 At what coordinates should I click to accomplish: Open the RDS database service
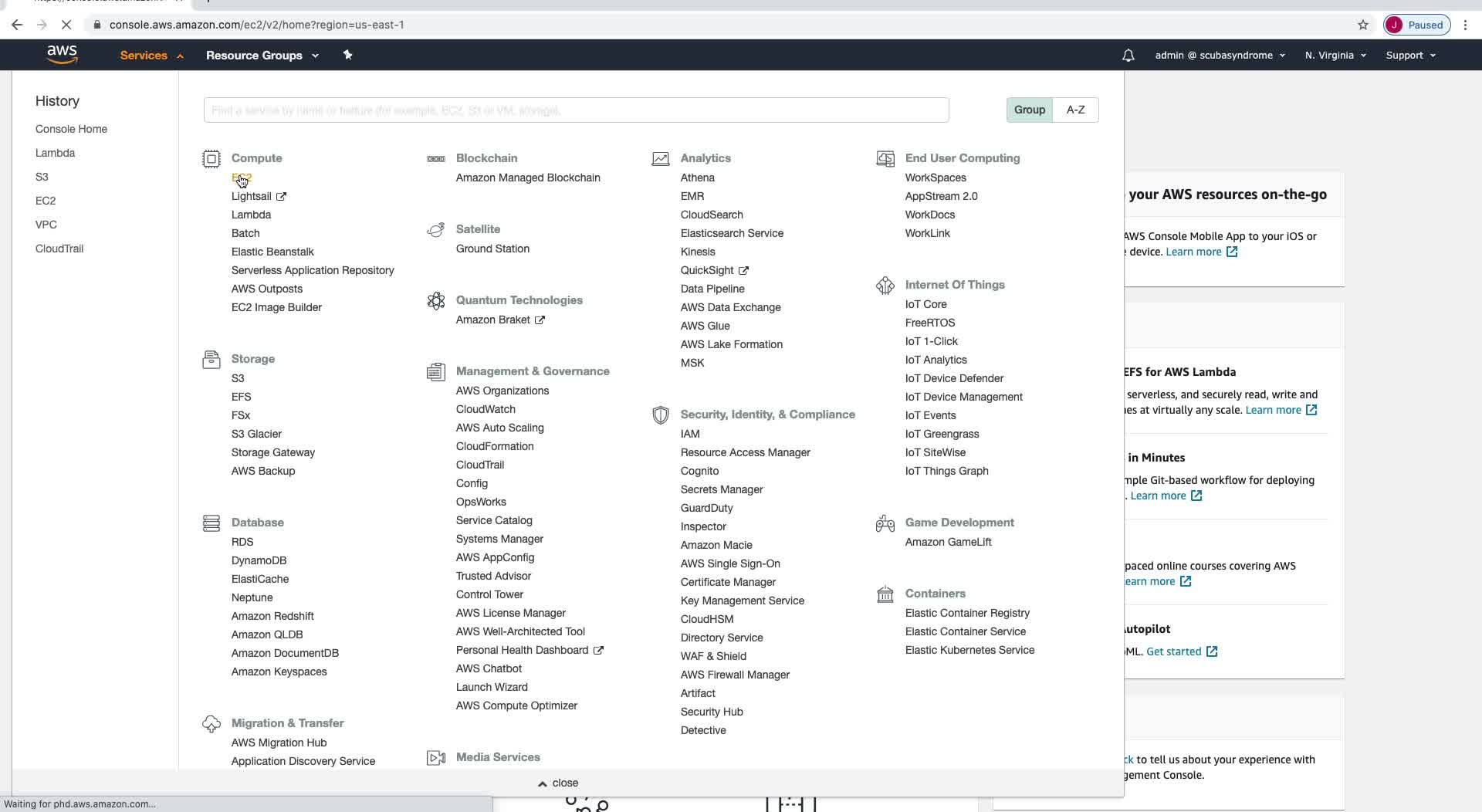click(x=242, y=542)
